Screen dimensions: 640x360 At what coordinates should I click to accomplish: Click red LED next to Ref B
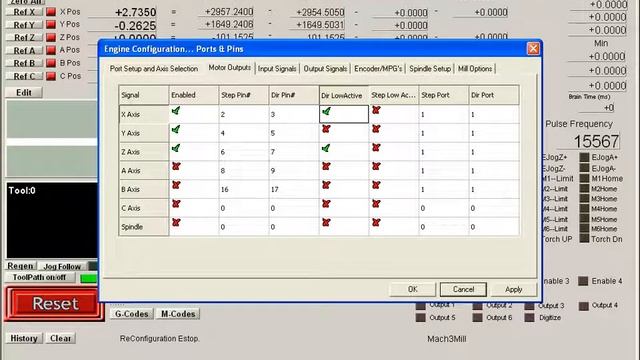click(51, 63)
